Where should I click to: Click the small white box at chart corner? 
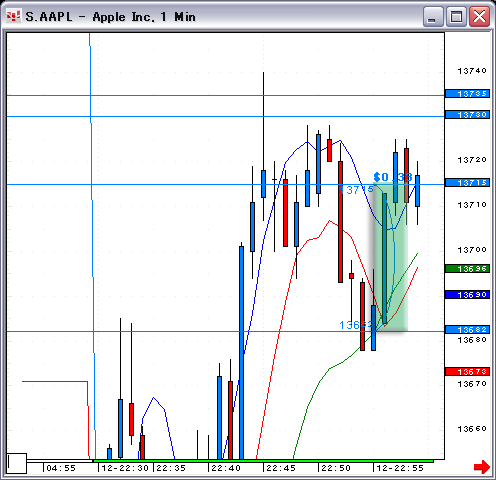17,463
